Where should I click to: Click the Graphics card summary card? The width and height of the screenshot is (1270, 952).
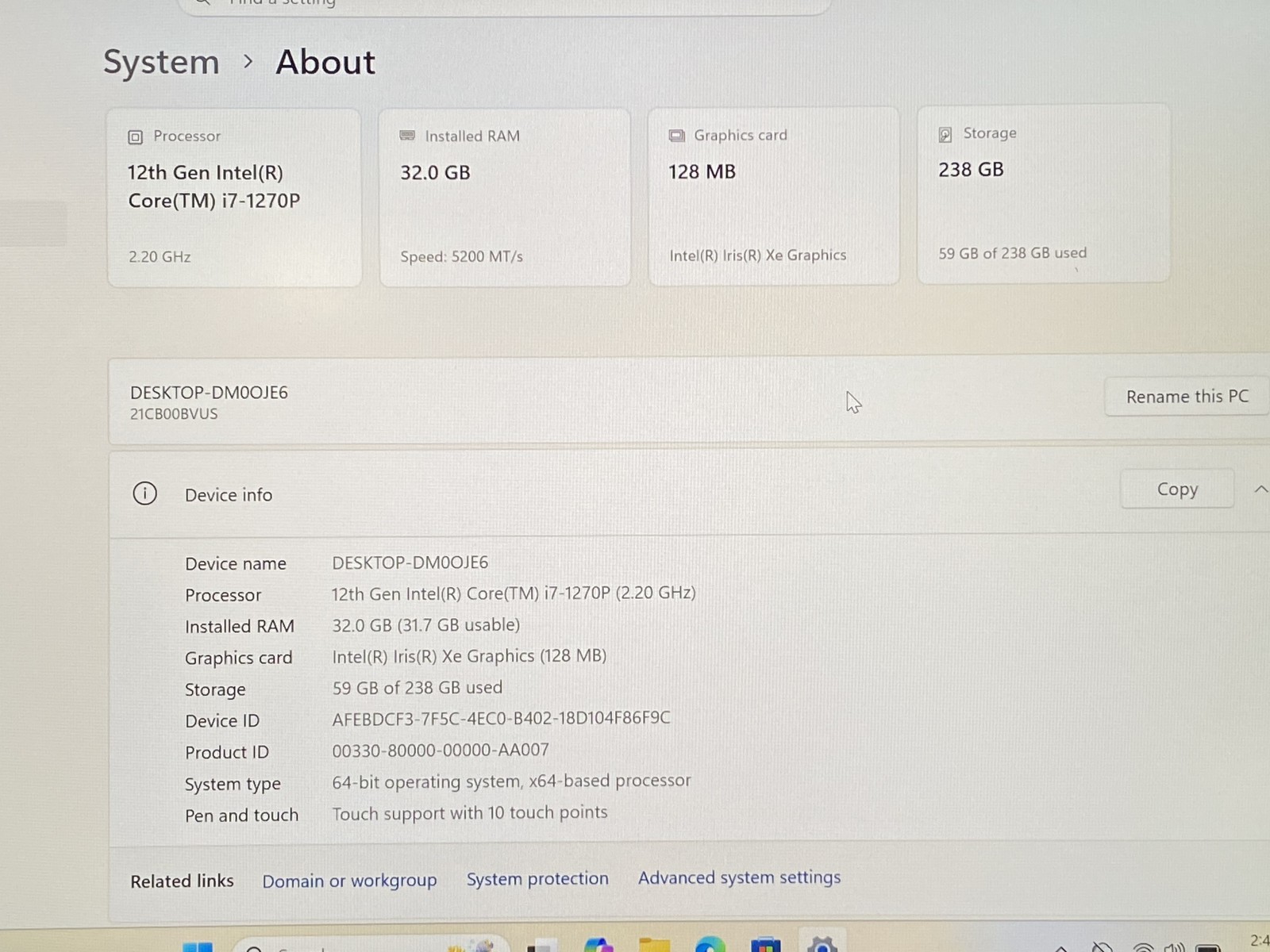point(774,196)
